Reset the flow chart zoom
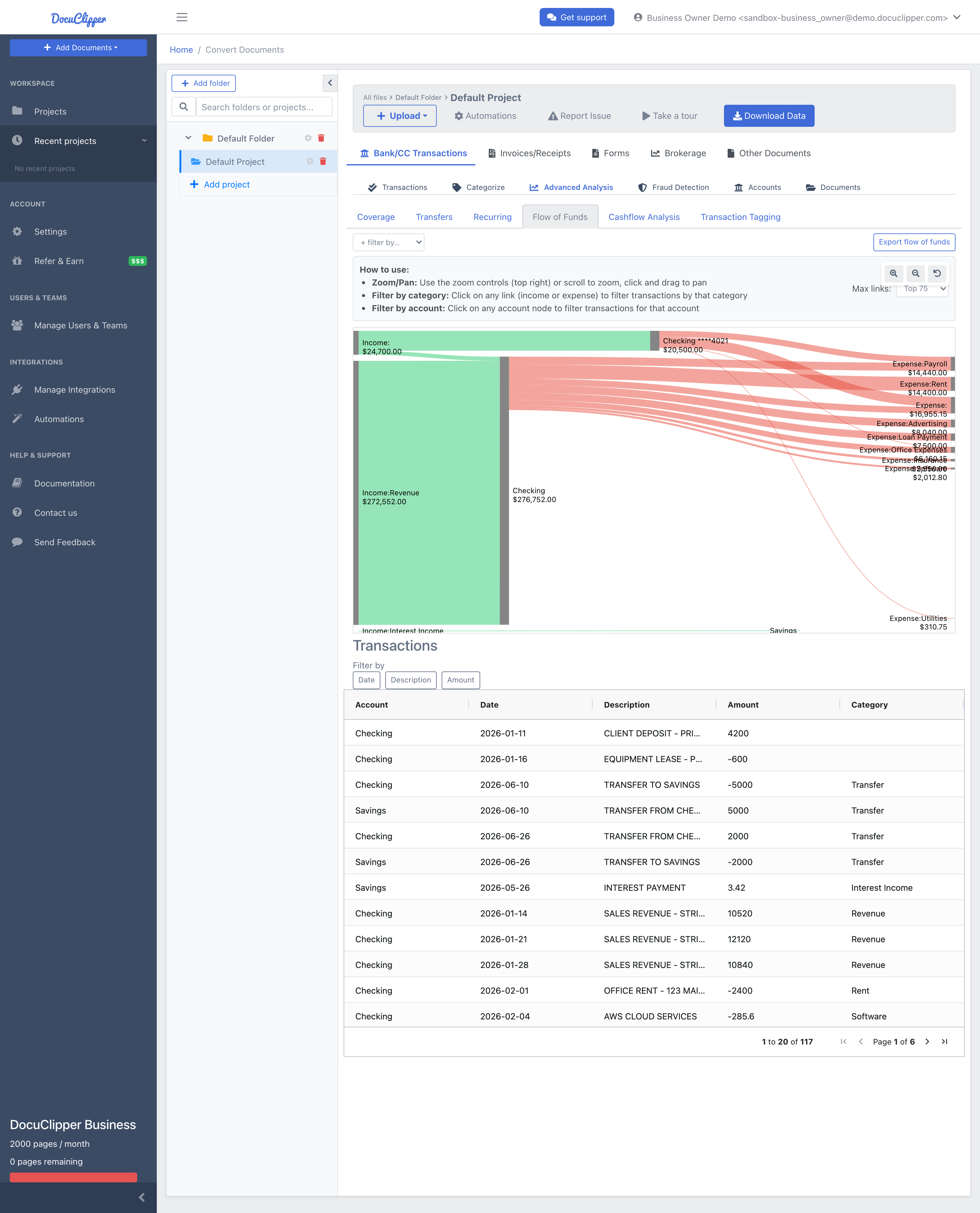This screenshot has height=1213, width=980. (x=937, y=273)
